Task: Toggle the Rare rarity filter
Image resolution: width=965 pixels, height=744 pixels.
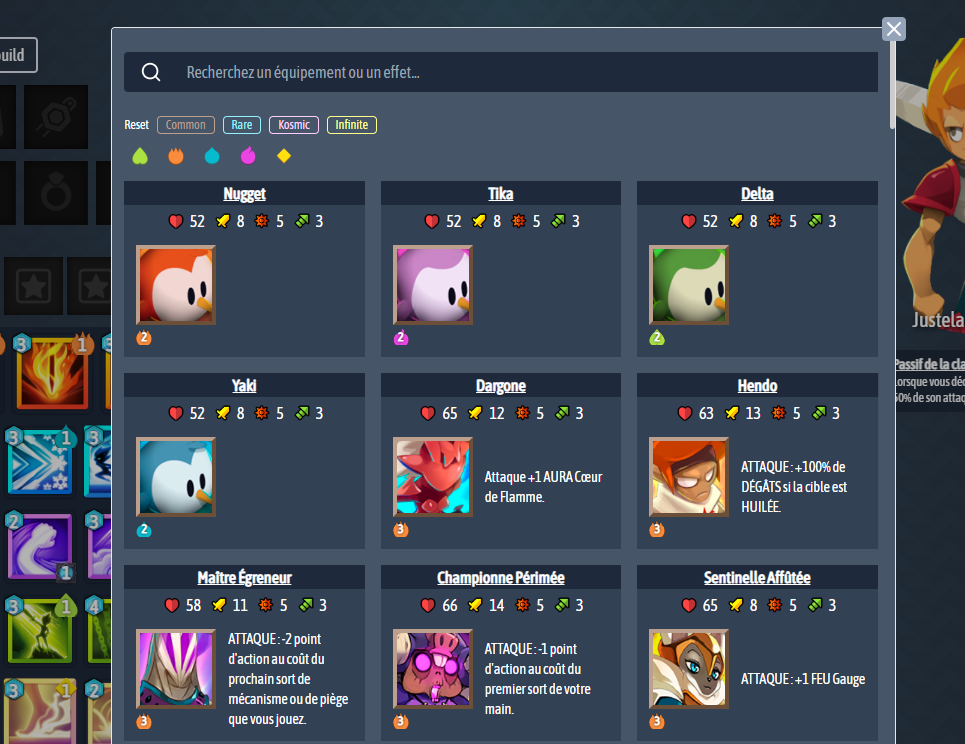Action: [242, 125]
